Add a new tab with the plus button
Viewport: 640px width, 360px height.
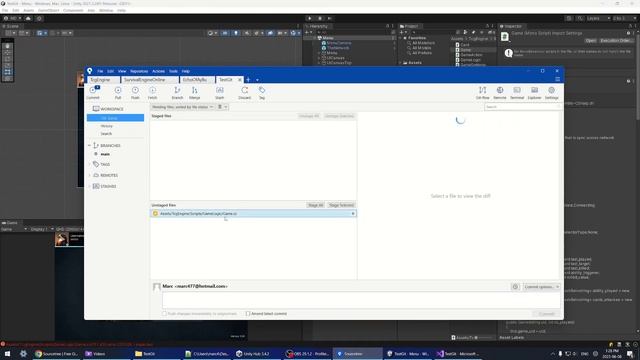tap(248, 80)
